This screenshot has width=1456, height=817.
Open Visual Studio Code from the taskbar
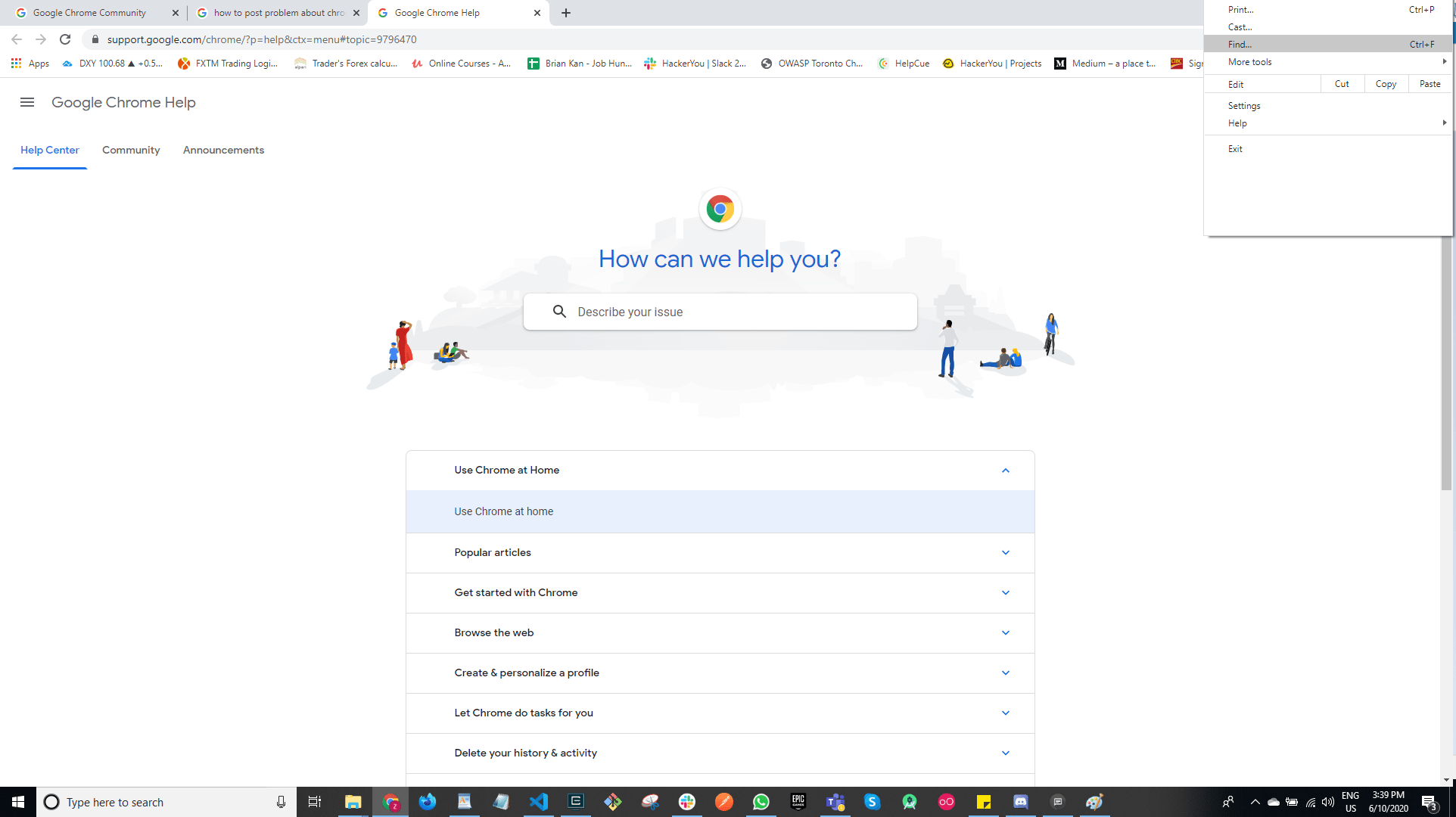tap(538, 802)
